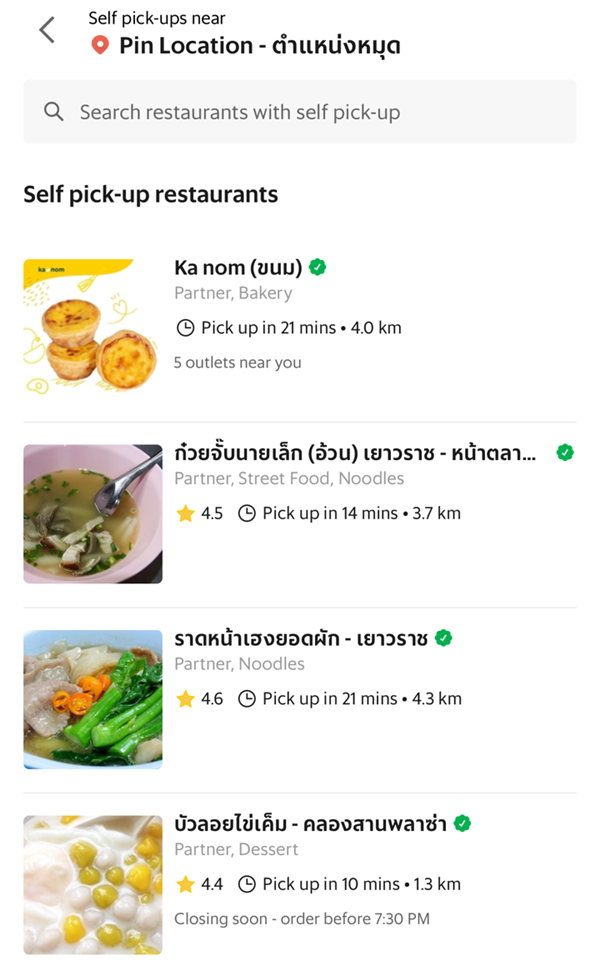
Task: Click the search magnifier icon
Action: click(x=53, y=112)
